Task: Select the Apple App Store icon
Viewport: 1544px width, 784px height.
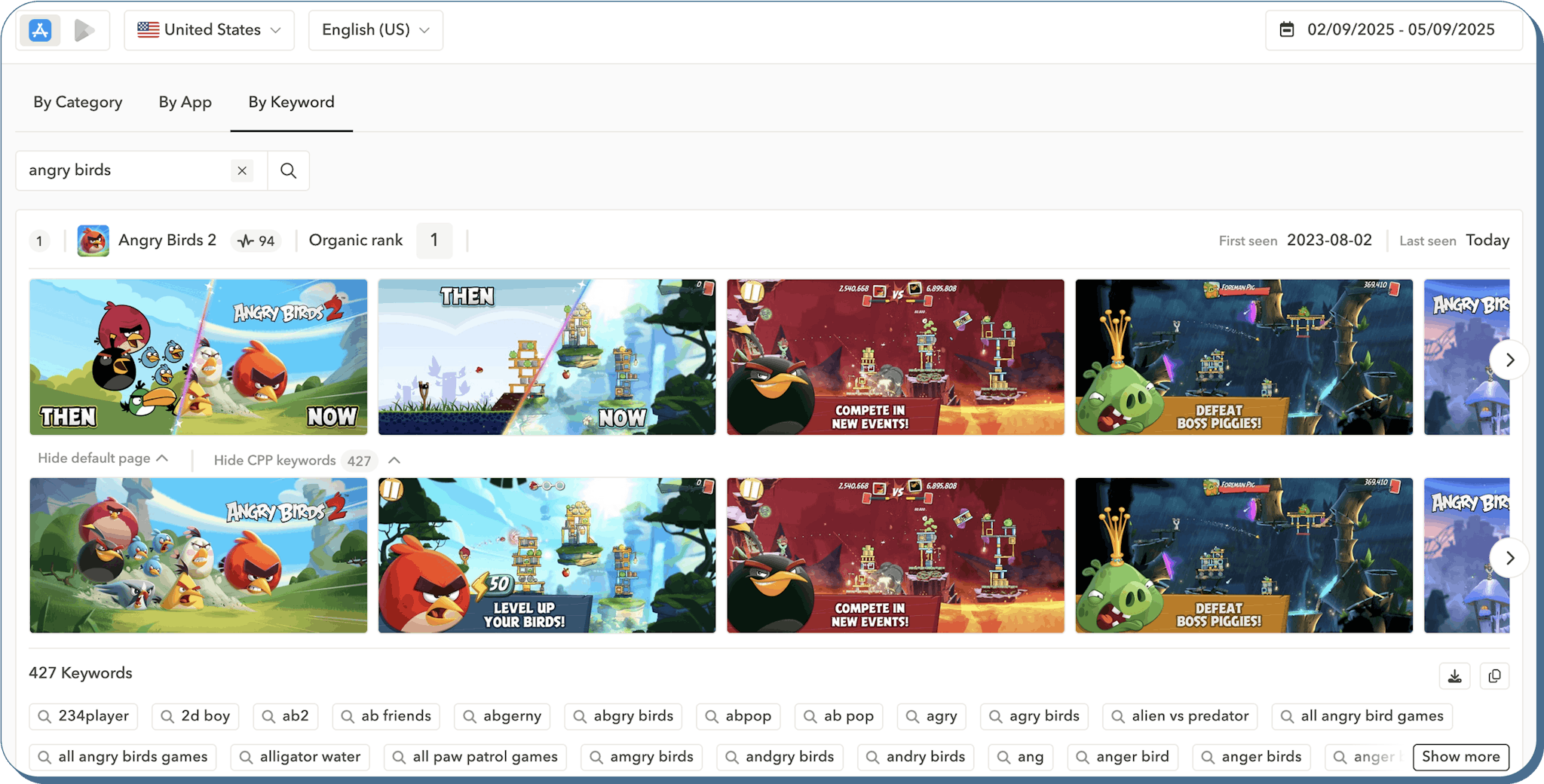Action: coord(40,30)
